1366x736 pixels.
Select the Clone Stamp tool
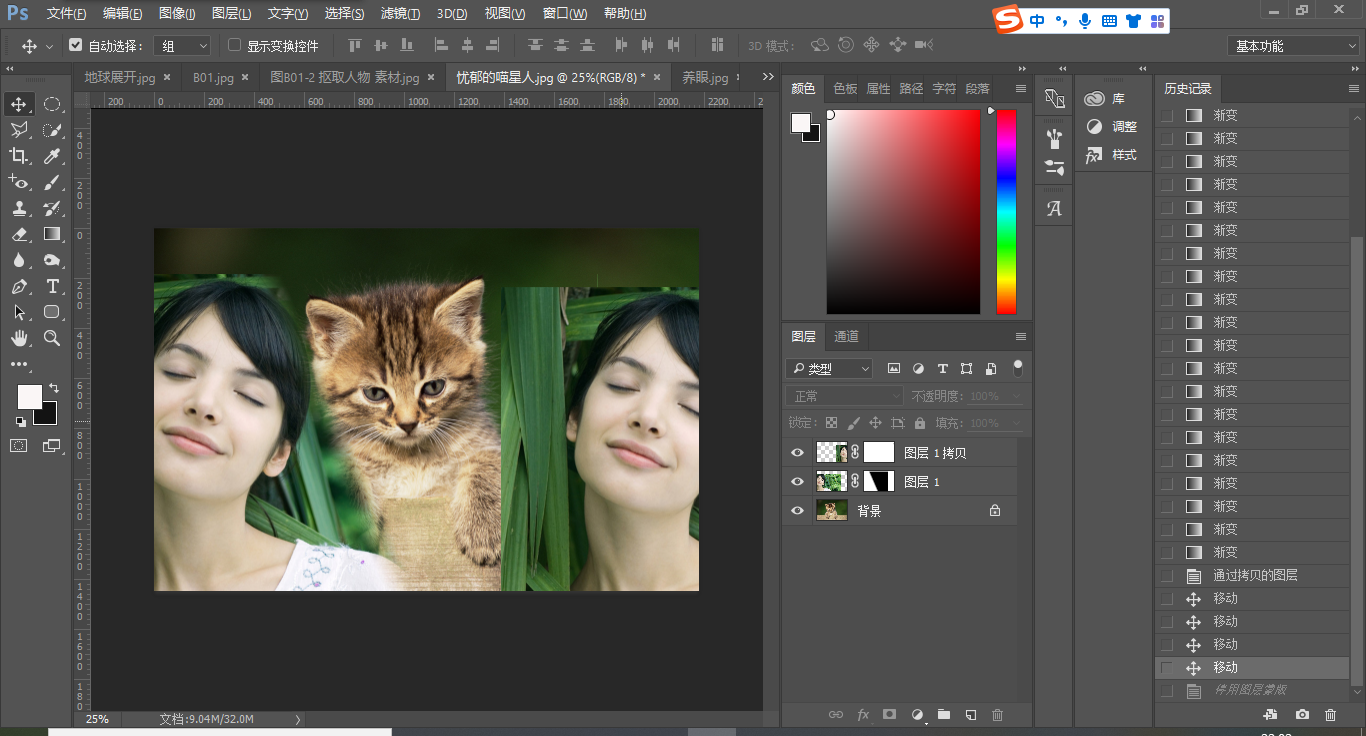click(19, 208)
